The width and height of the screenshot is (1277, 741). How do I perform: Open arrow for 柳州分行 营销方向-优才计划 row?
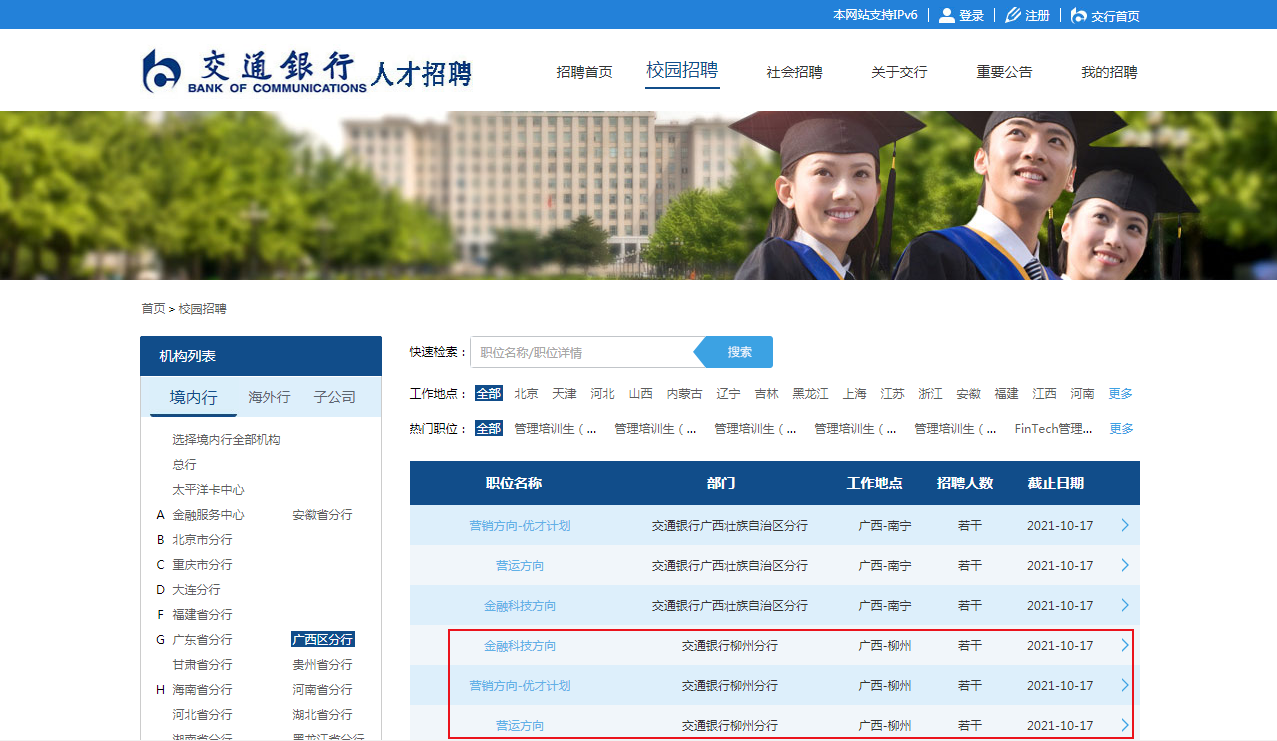tap(1125, 685)
